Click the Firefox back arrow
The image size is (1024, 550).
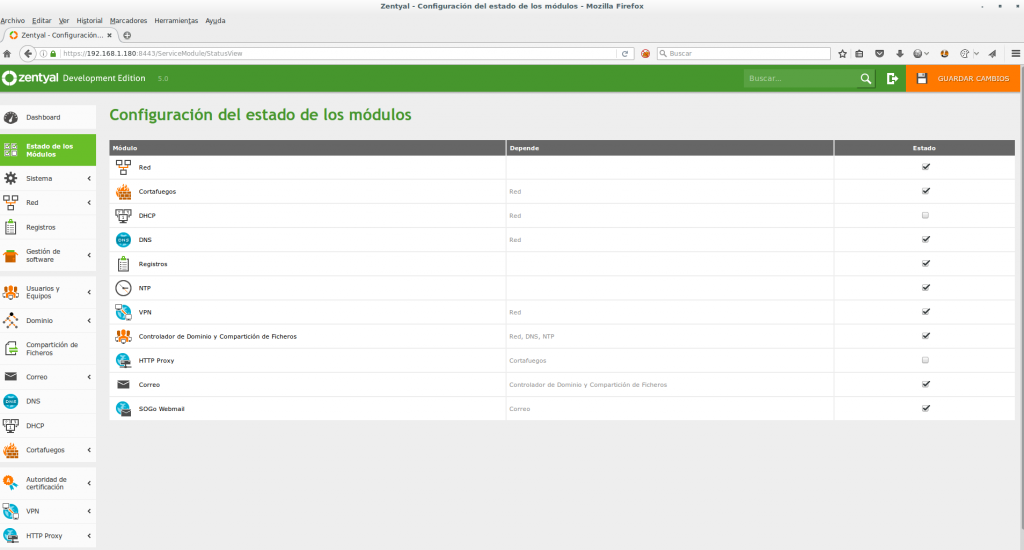[27, 54]
